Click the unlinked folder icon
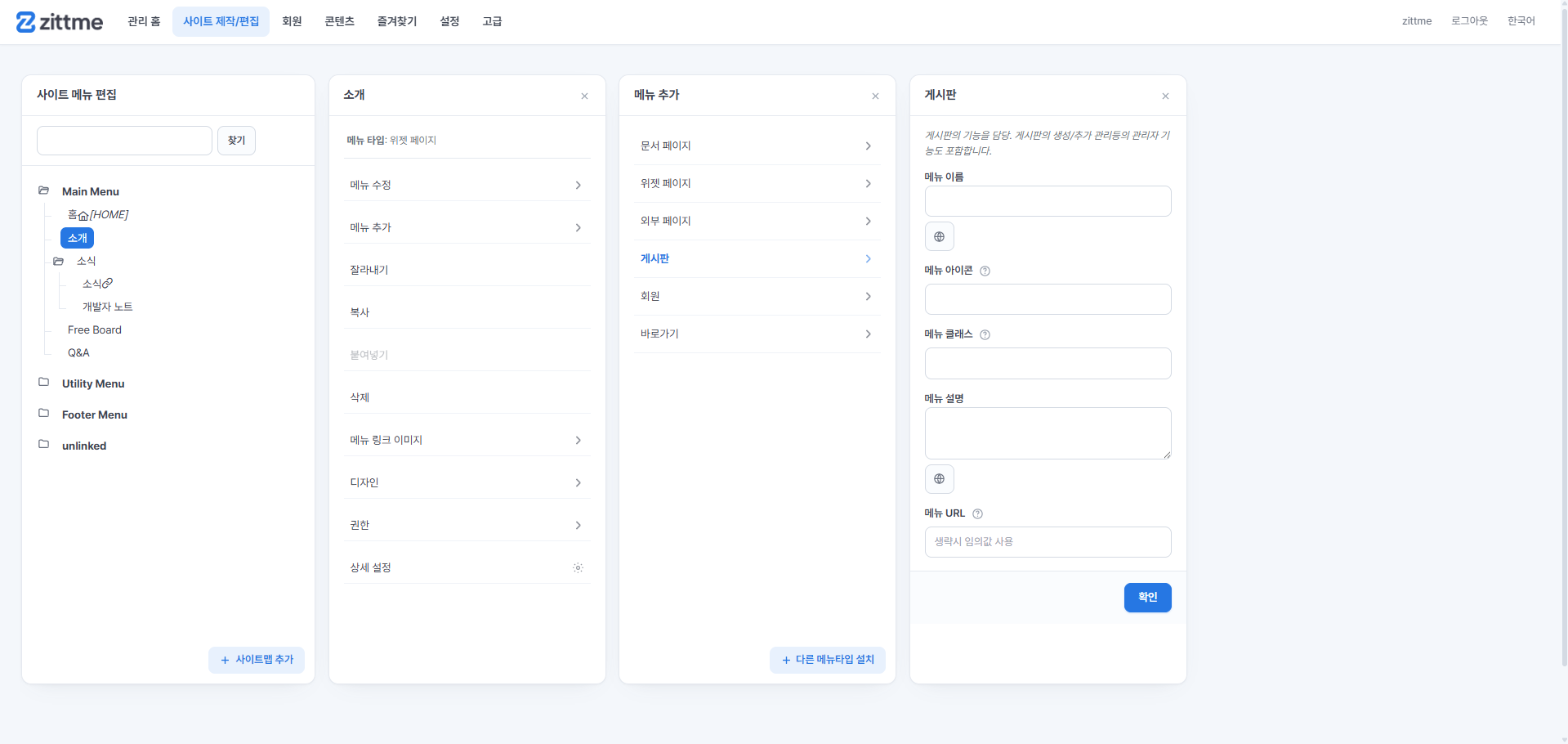 point(44,444)
